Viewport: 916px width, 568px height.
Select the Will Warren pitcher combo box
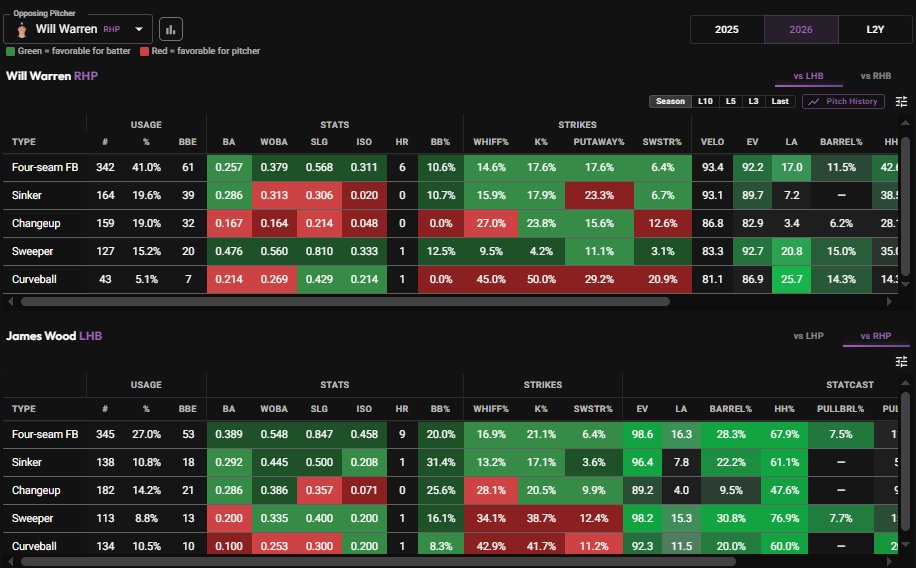coord(78,29)
